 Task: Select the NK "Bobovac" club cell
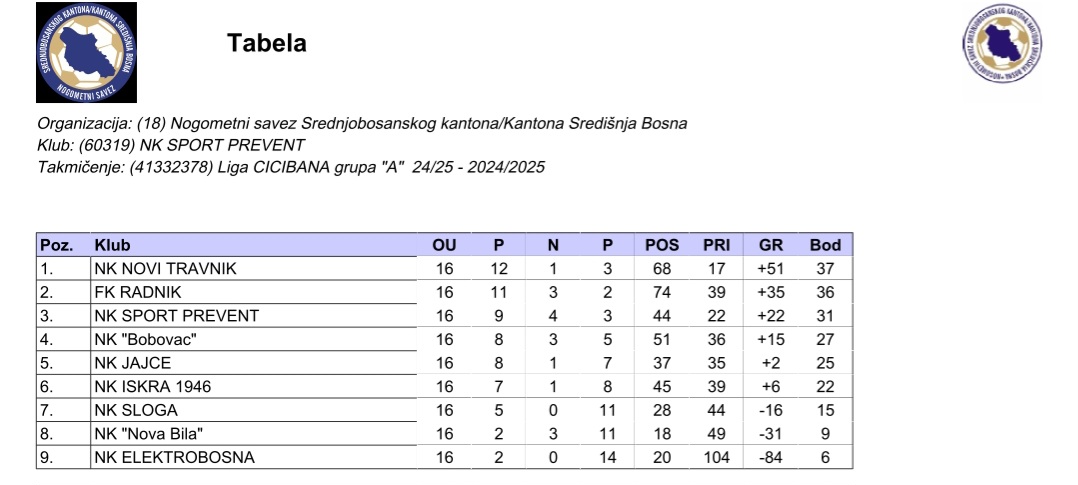254,339
